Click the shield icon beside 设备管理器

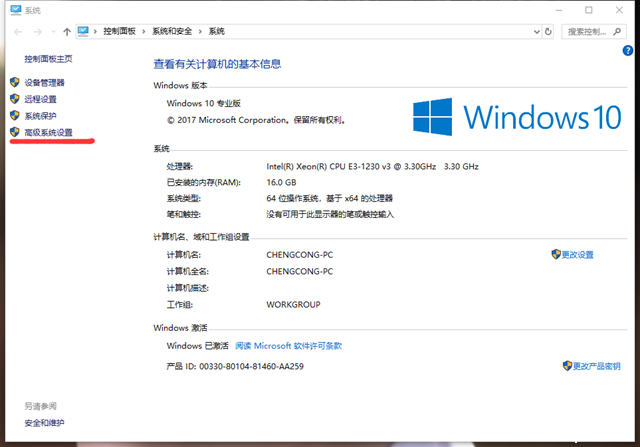(15, 83)
